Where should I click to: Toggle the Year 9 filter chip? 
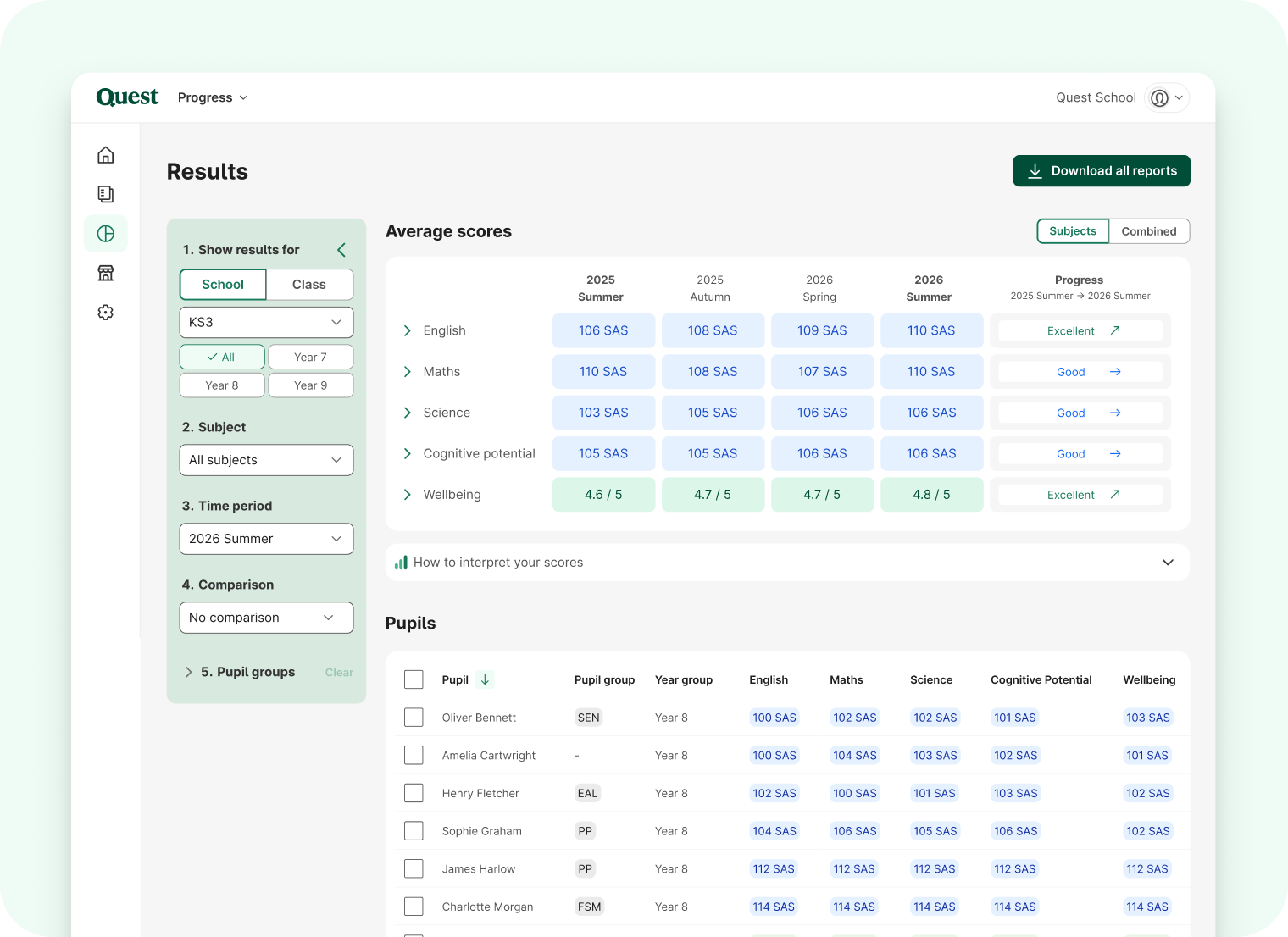coord(311,385)
